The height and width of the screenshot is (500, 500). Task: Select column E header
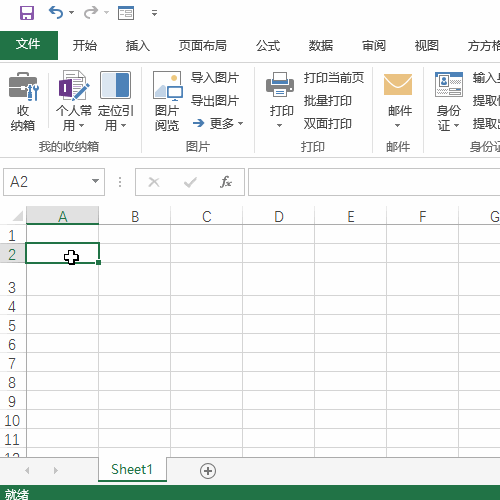[351, 216]
